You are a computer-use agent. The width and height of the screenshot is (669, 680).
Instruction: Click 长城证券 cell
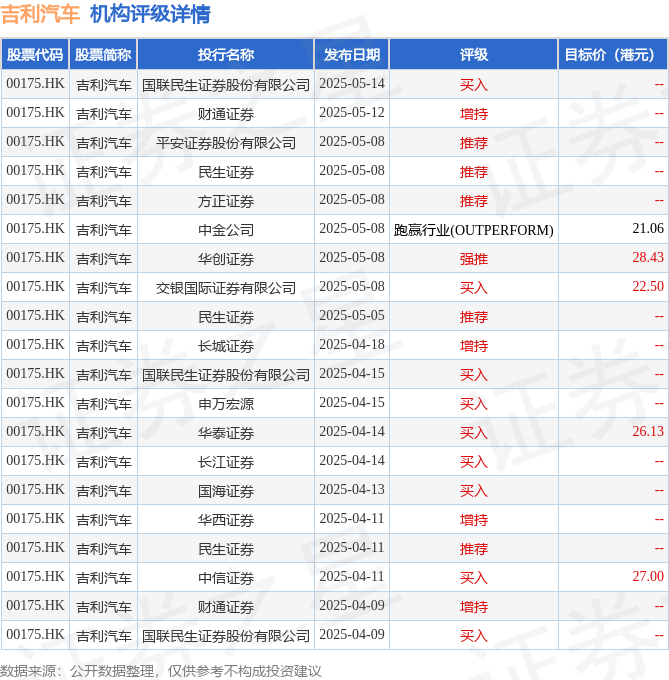click(x=226, y=346)
